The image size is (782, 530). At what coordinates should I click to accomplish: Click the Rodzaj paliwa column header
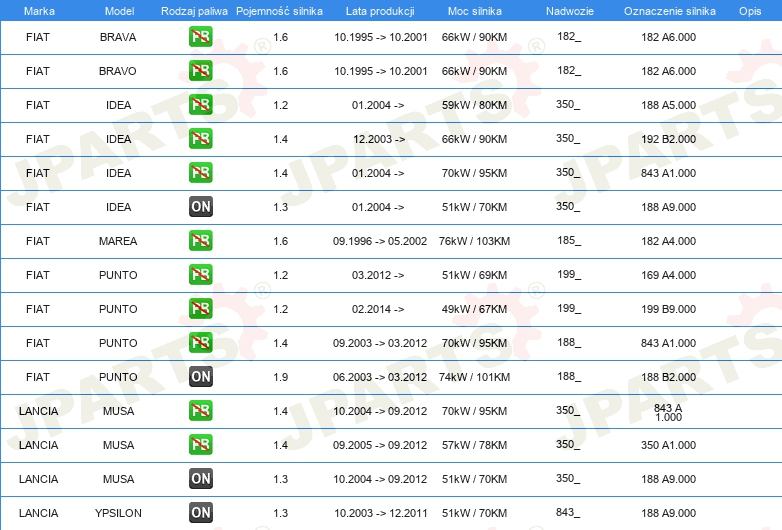click(x=194, y=11)
